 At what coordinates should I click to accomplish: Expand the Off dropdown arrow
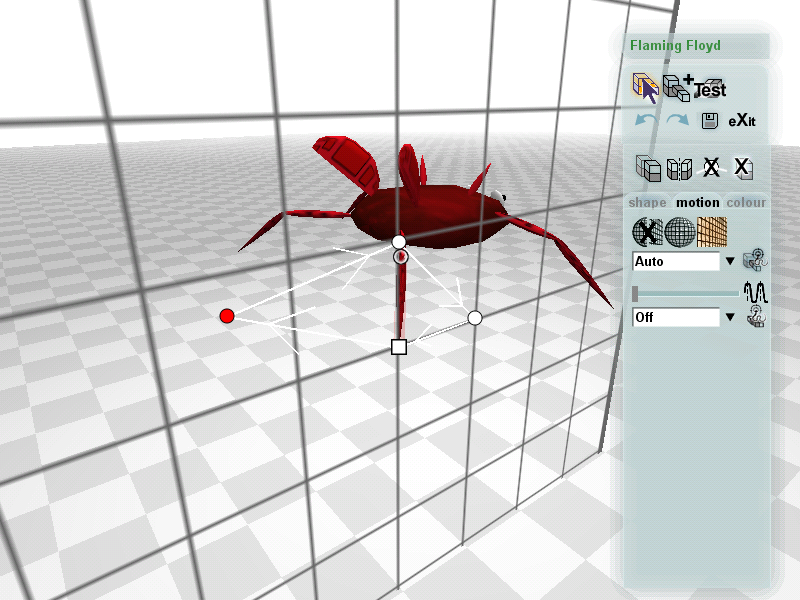click(x=730, y=317)
